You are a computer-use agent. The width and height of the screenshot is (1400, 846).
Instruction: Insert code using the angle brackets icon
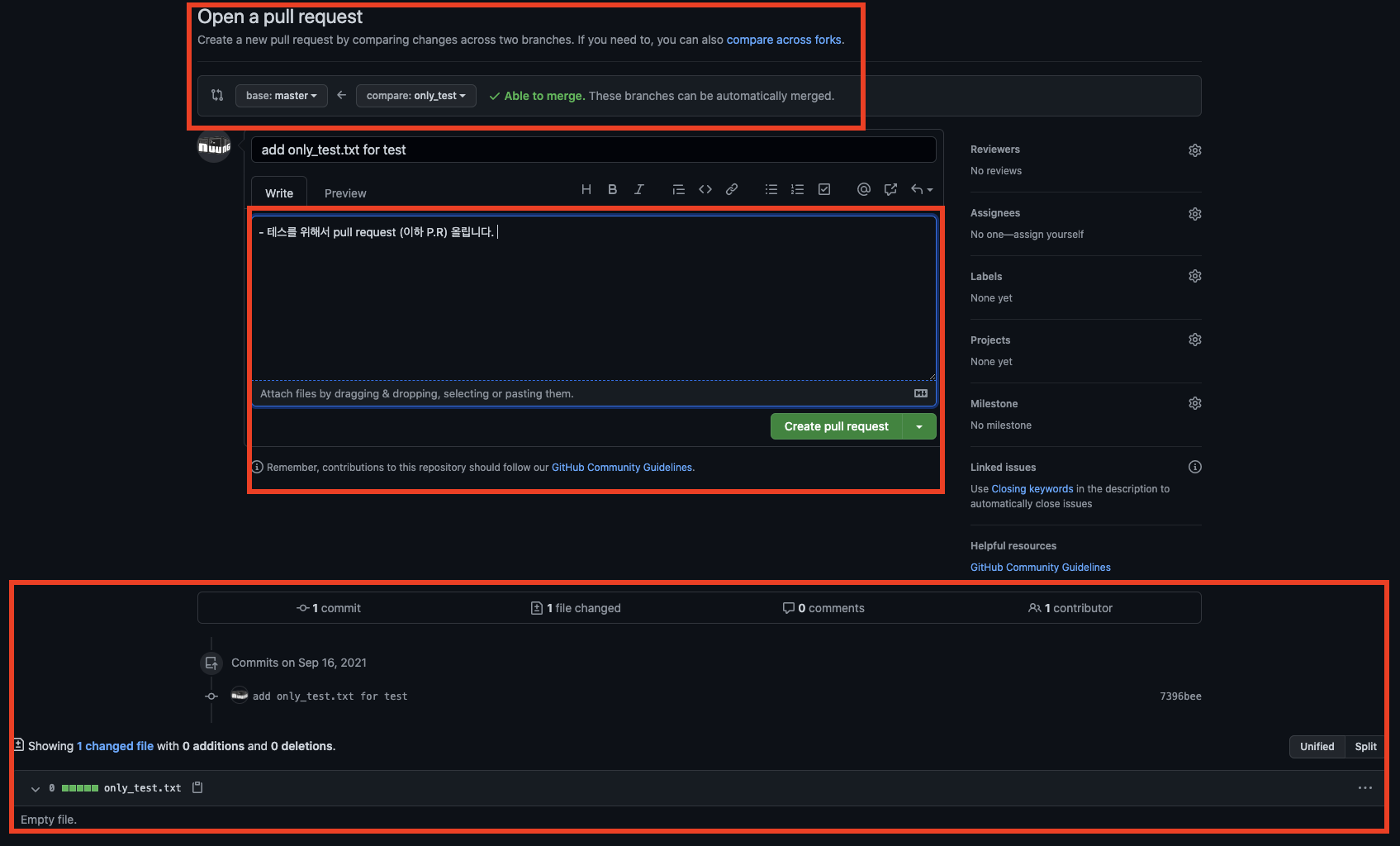coord(705,189)
